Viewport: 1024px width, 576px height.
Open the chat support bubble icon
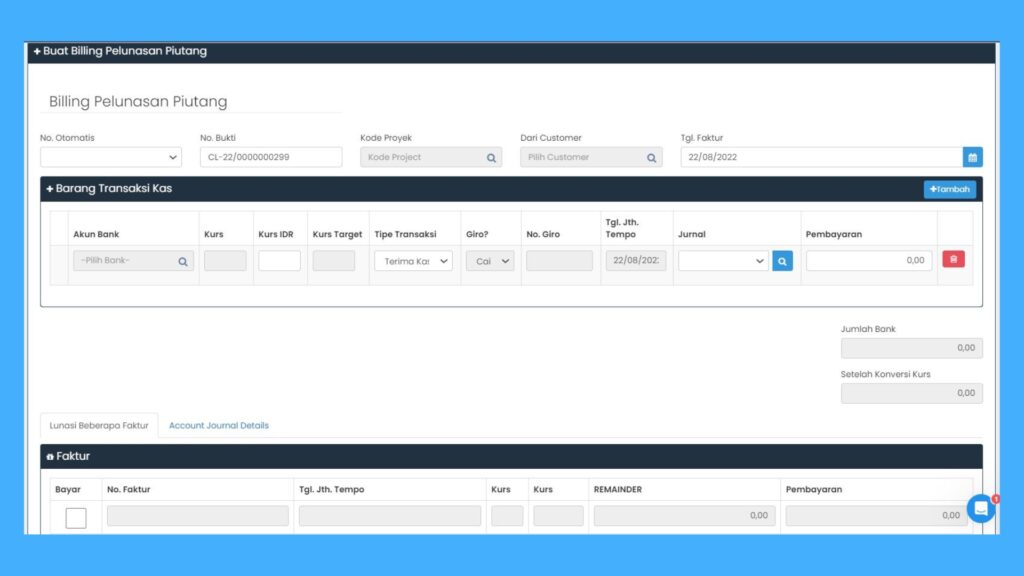click(x=981, y=508)
